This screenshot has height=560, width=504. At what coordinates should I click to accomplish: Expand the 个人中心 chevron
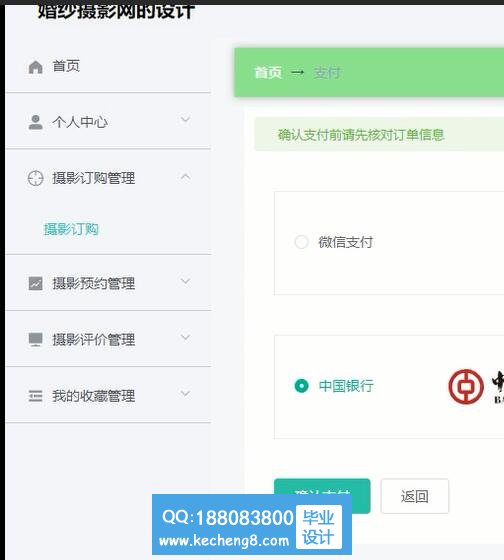tap(185, 119)
